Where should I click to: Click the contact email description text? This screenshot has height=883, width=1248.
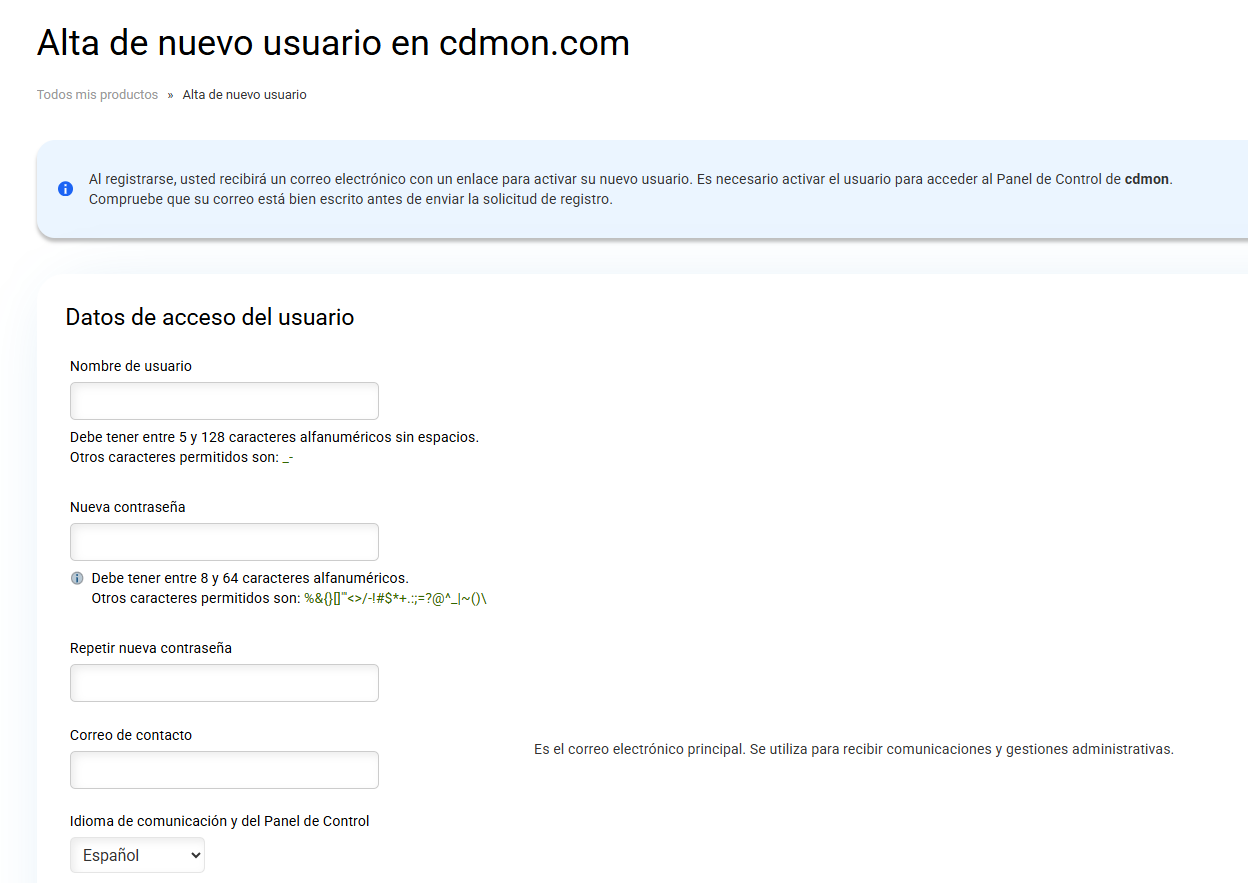[x=853, y=749]
